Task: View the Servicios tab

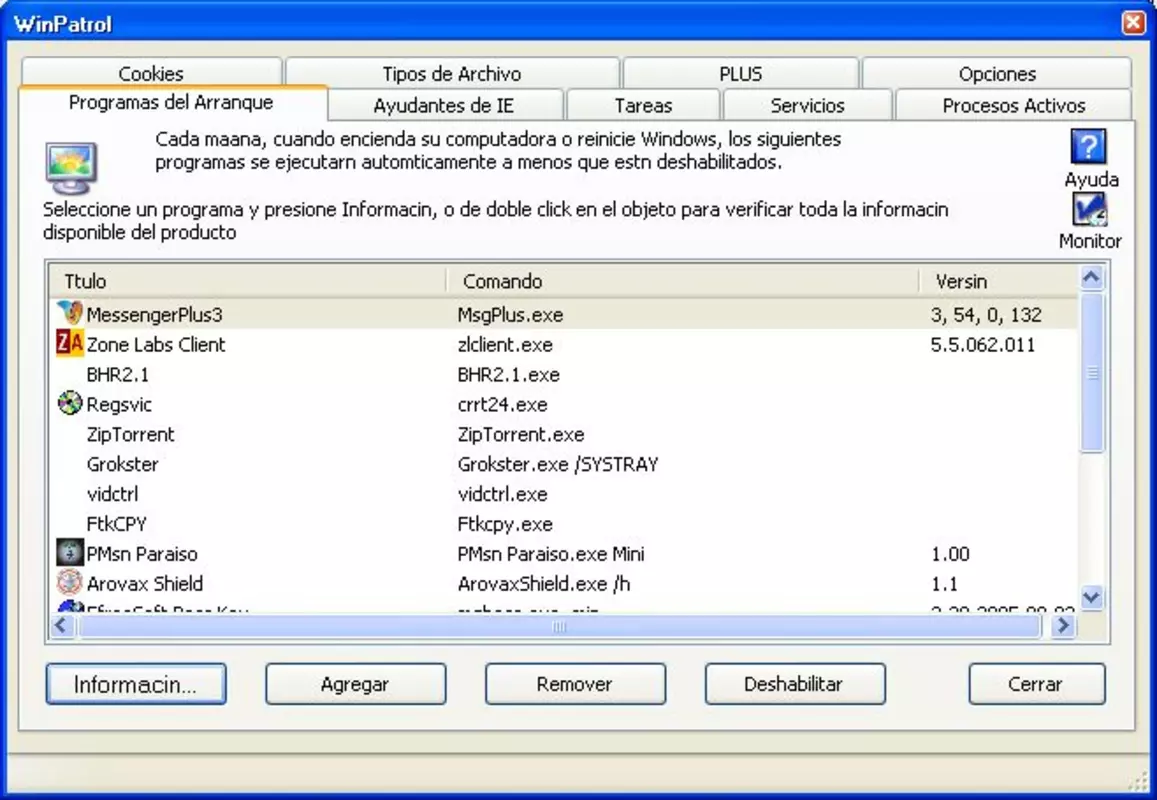Action: click(807, 106)
